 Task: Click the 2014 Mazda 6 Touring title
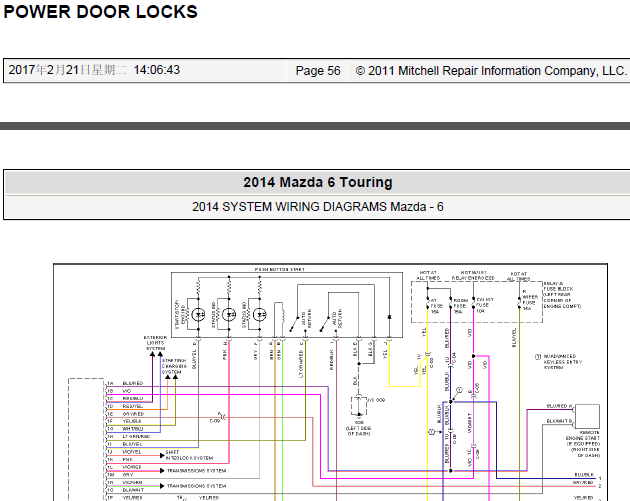(x=317, y=182)
